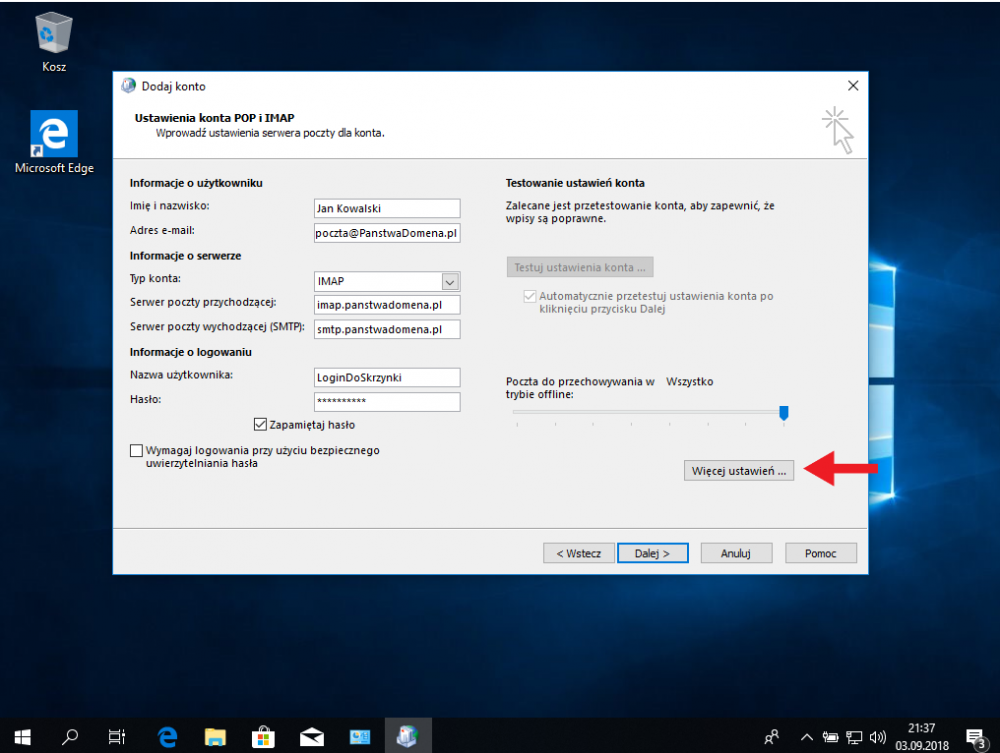Click the Informacje o użytkowniku heading
1000x753 pixels.
coord(196,183)
